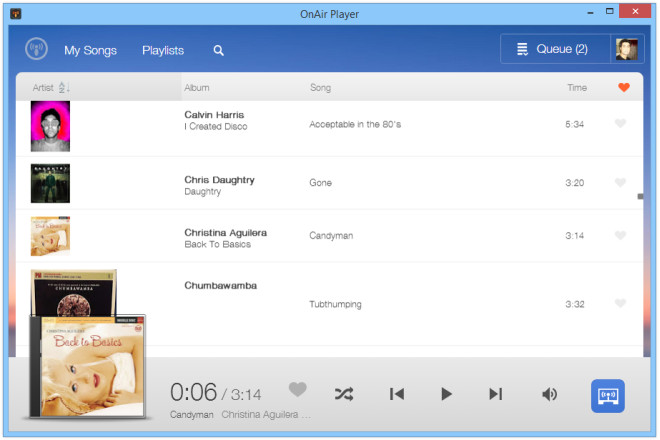Skip to the previous track
Image resolution: width=660 pixels, height=440 pixels.
(x=397, y=394)
